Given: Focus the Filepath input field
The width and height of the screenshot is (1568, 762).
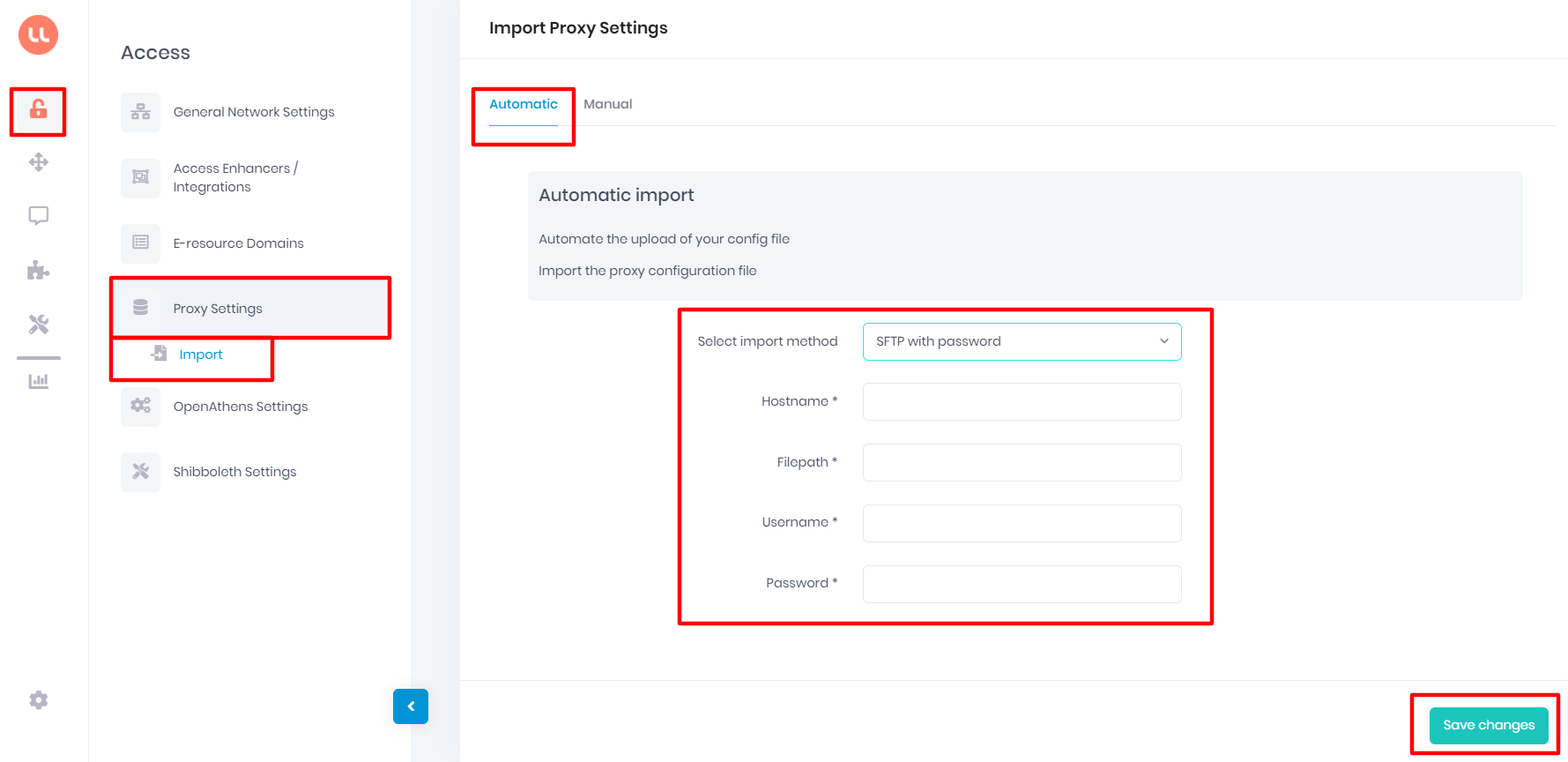Looking at the screenshot, I should [x=1022, y=462].
